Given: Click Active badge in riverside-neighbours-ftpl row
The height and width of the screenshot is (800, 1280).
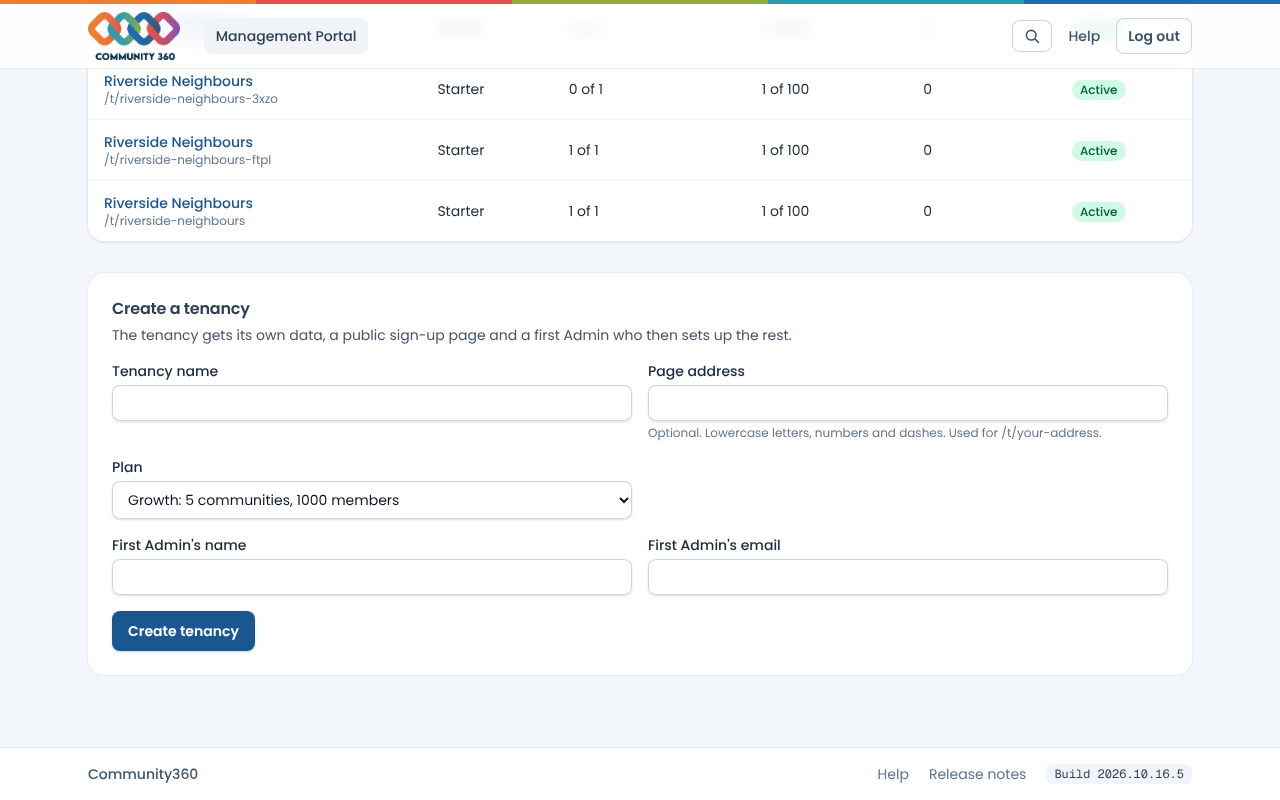Looking at the screenshot, I should 1099,151.
